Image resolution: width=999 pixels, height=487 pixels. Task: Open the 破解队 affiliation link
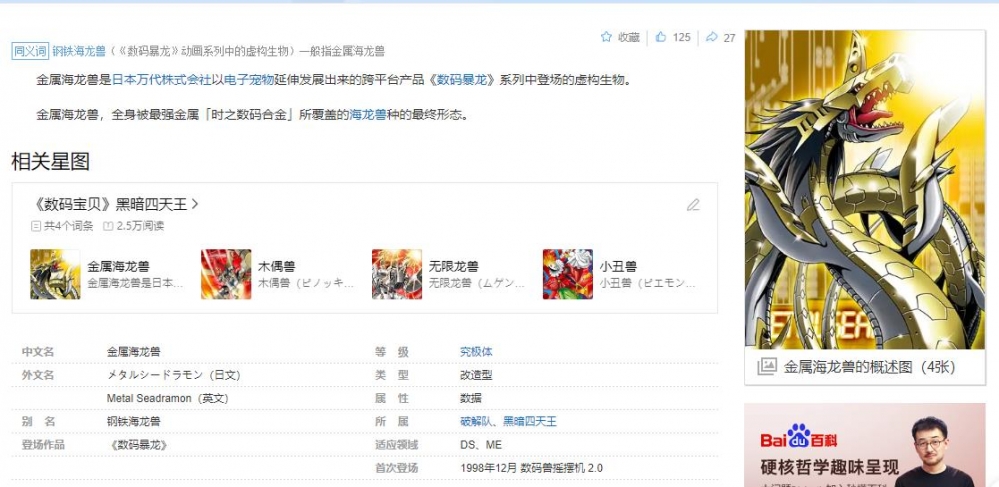[476, 421]
